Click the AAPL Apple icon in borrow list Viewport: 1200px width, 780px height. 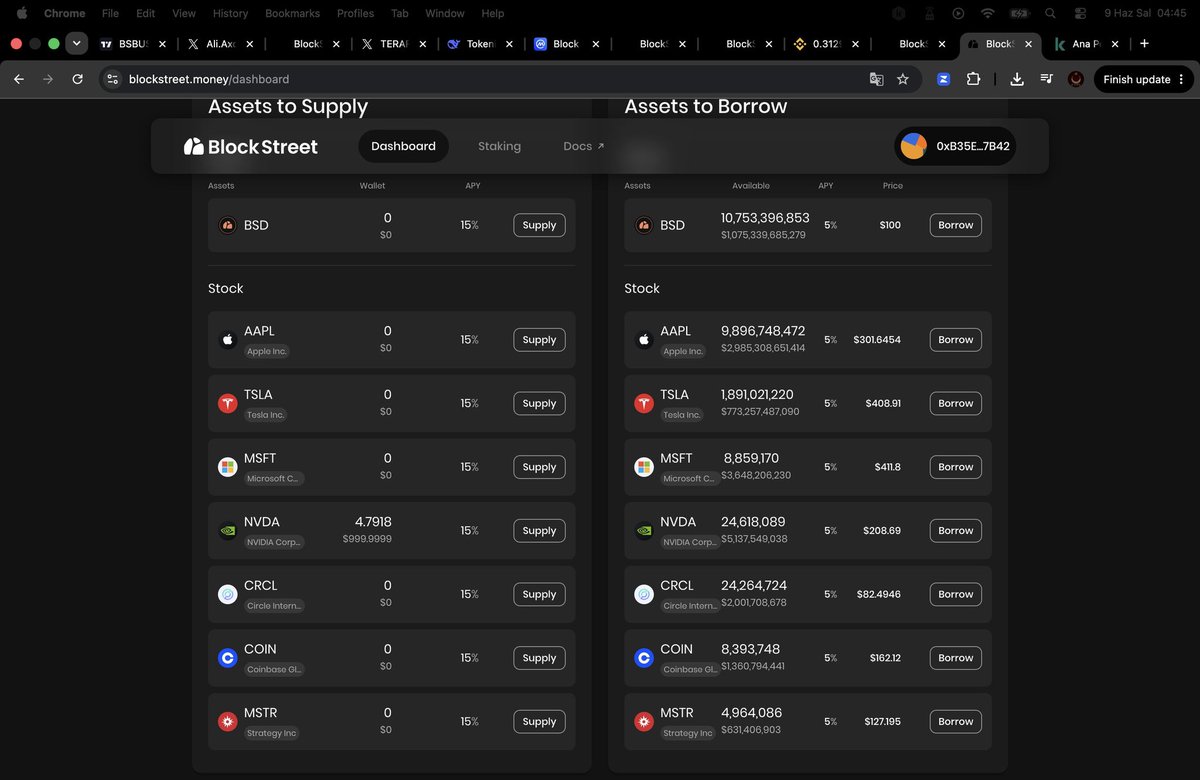pyautogui.click(x=644, y=340)
